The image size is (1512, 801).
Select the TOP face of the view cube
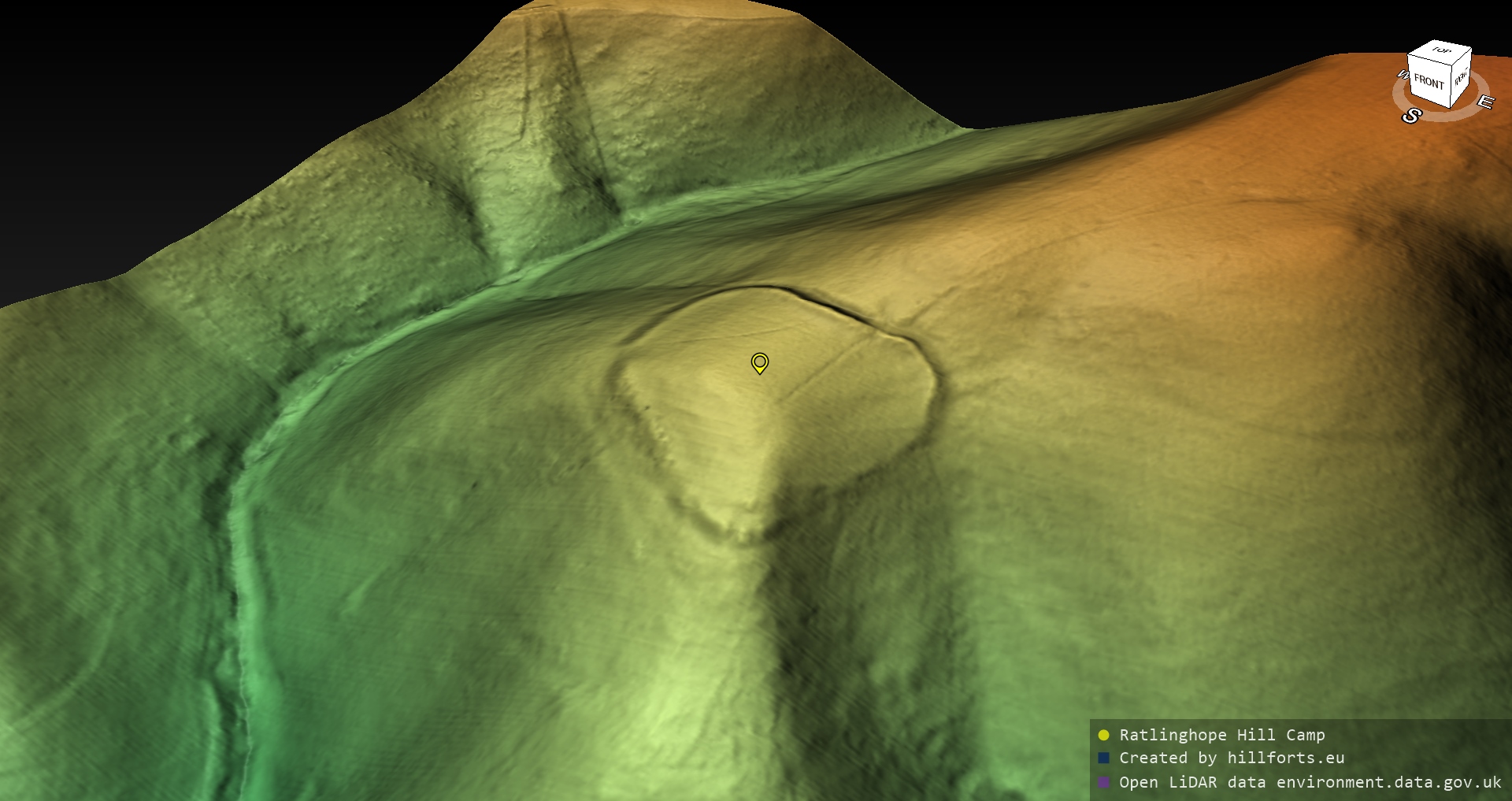pyautogui.click(x=1441, y=51)
